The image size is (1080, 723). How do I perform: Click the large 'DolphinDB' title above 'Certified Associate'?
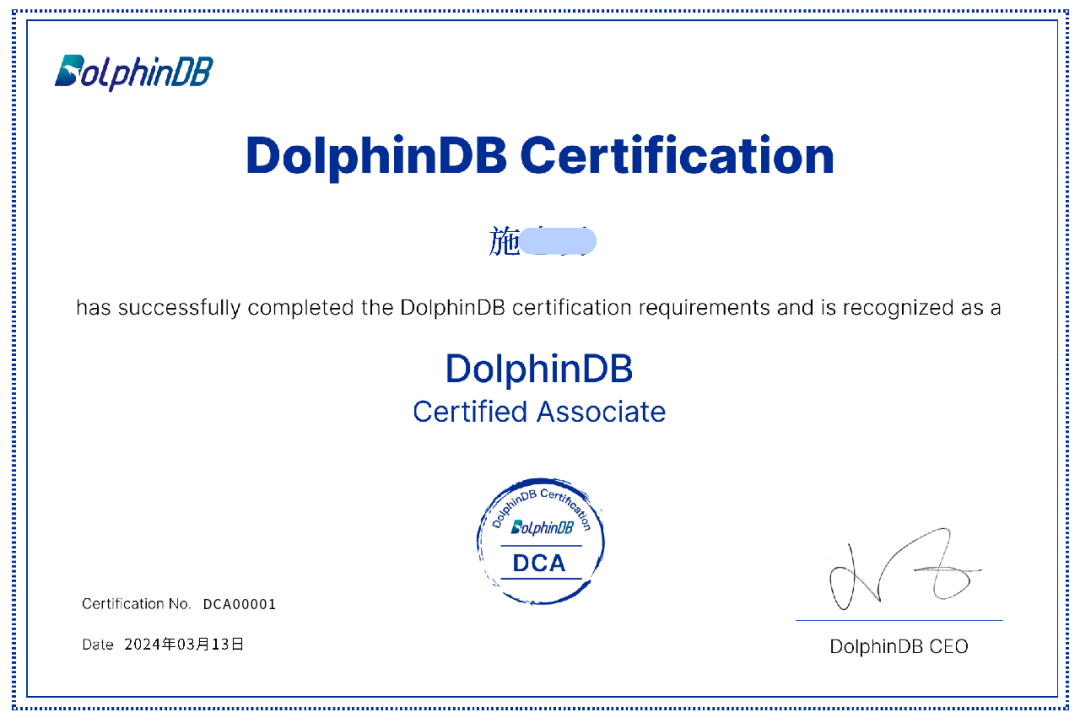pyautogui.click(x=539, y=368)
